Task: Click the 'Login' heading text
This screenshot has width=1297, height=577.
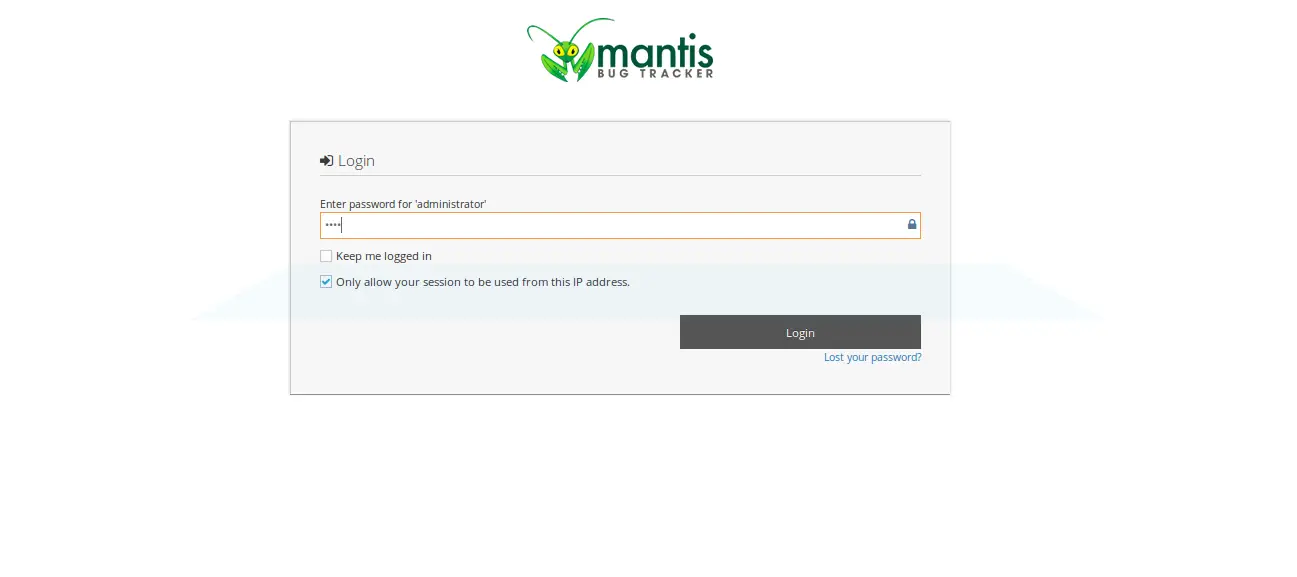Action: tap(356, 161)
